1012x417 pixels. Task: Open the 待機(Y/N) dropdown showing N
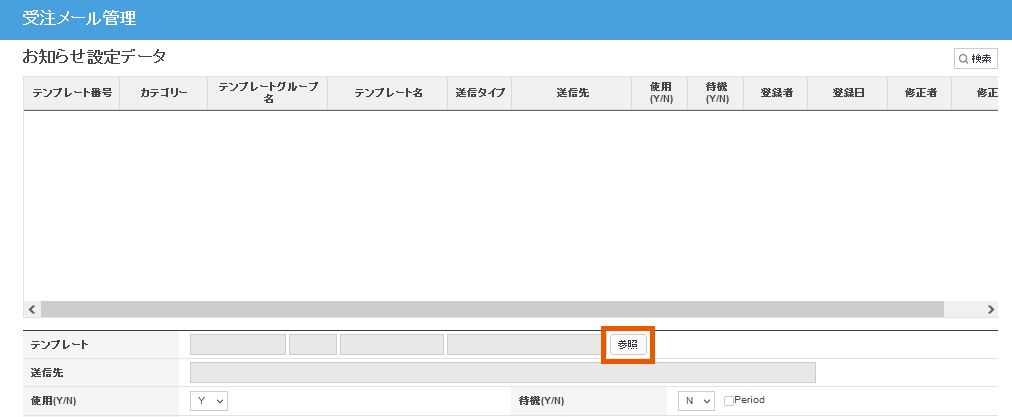coord(697,401)
